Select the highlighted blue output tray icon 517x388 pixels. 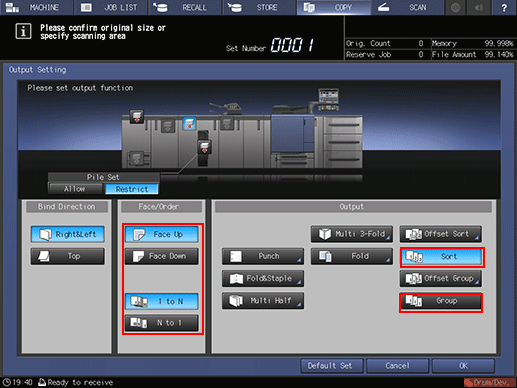pos(189,124)
